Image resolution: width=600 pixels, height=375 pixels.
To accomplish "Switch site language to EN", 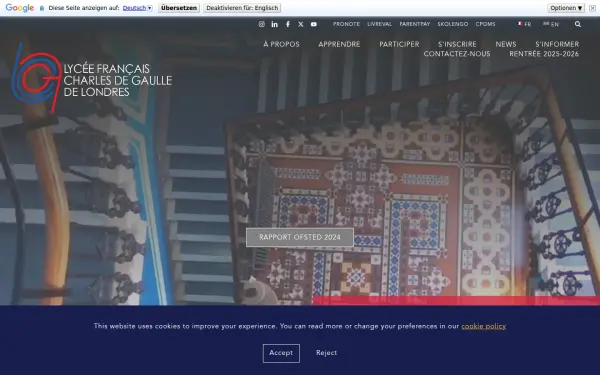I will point(551,24).
